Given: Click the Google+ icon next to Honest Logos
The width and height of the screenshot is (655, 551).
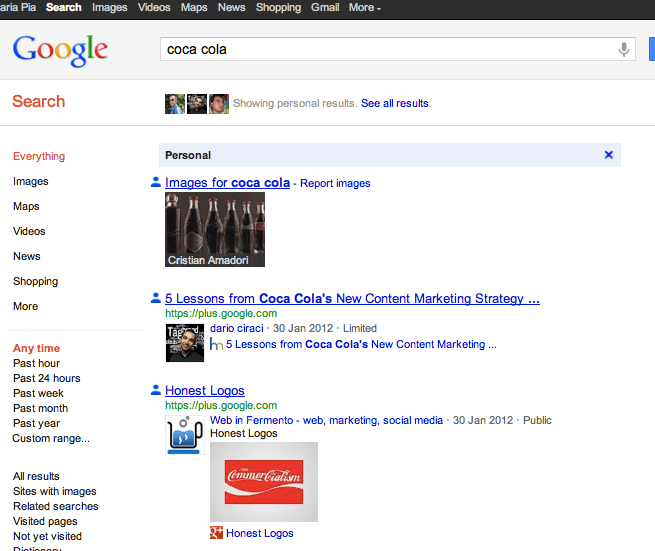Looking at the screenshot, I should tap(216, 533).
